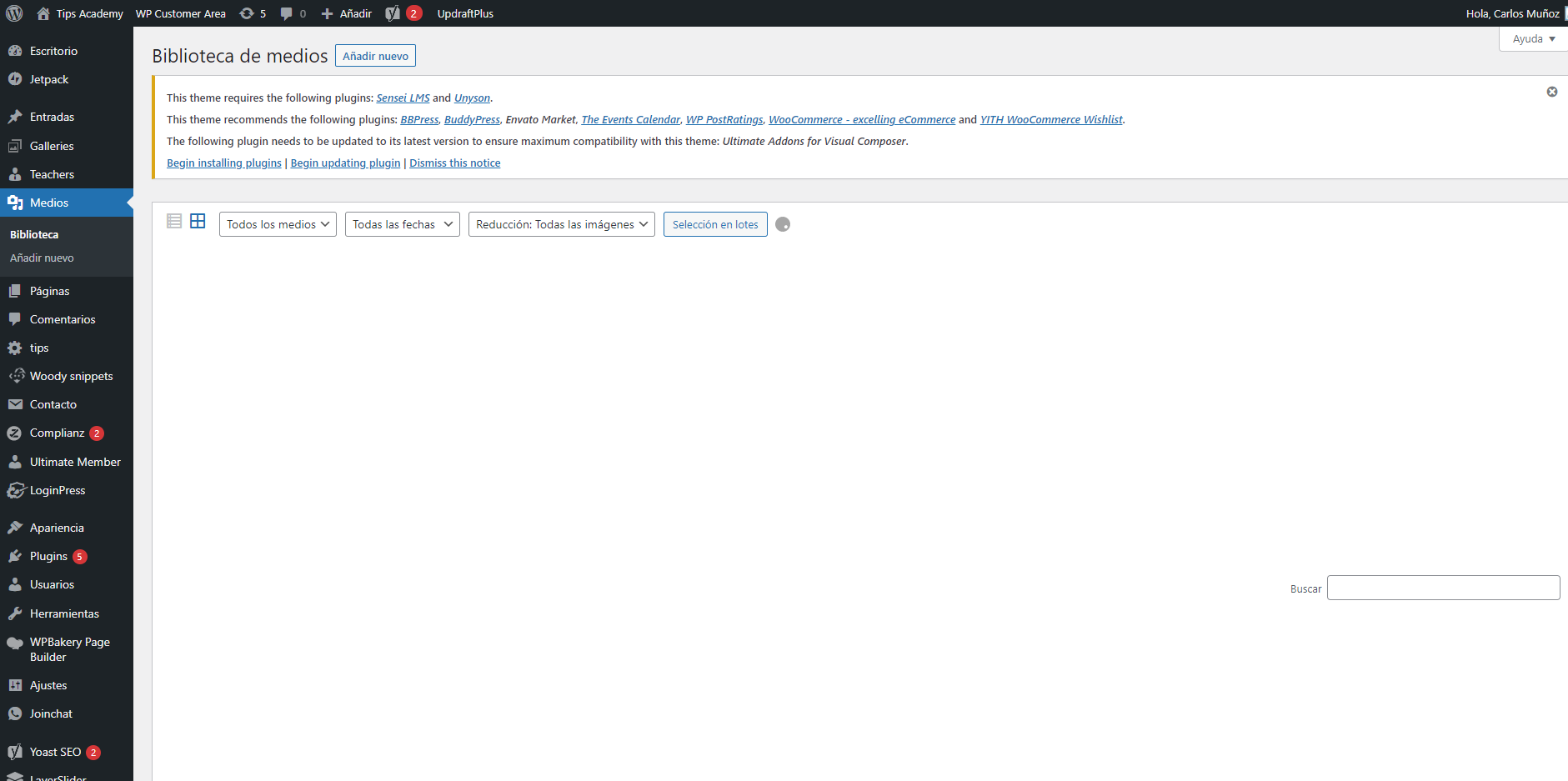Click the Plugins plug icon
Image resolution: width=1568 pixels, height=781 pixels.
tap(15, 556)
